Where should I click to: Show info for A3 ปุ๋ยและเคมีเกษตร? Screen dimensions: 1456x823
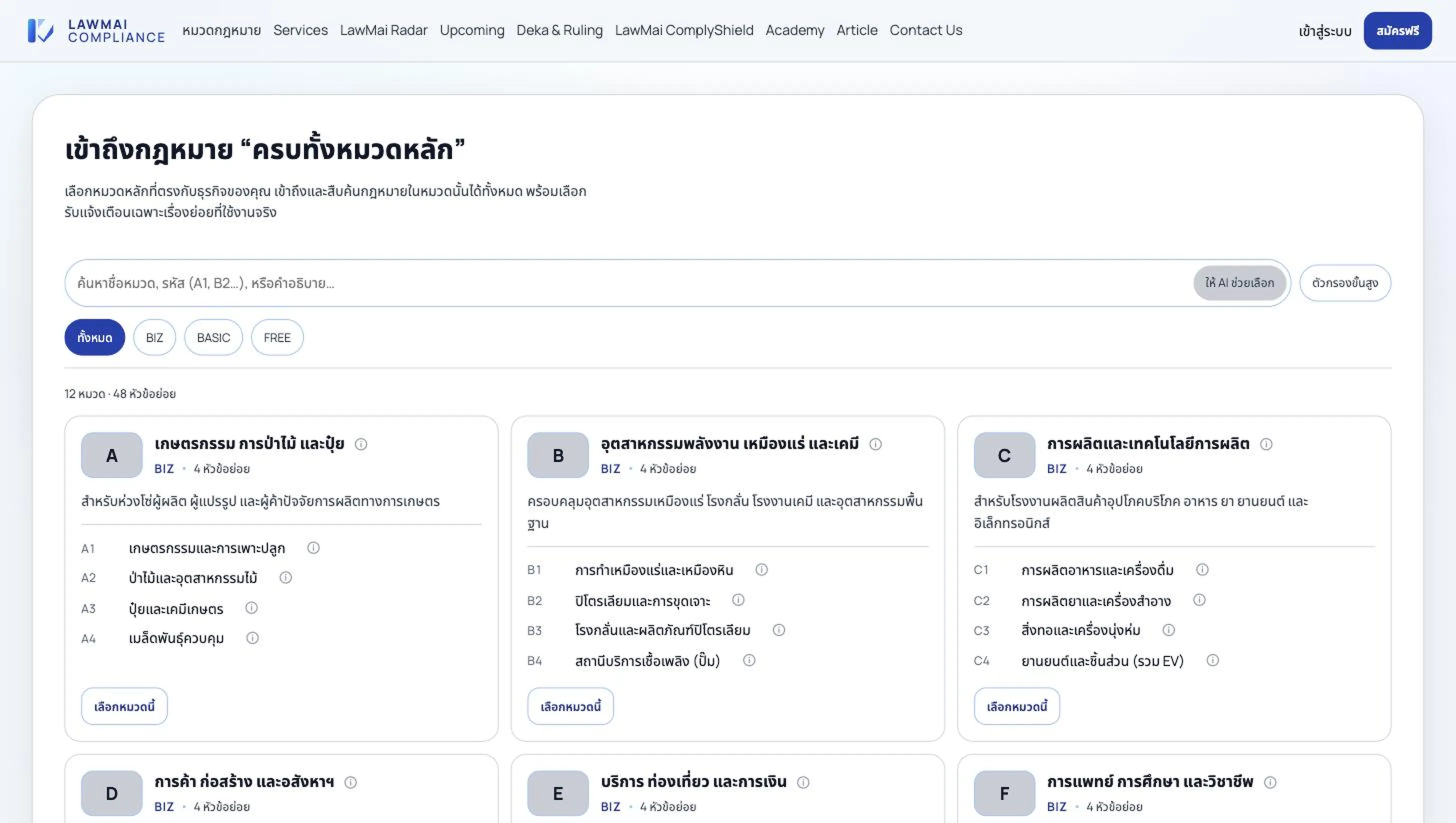[251, 607]
